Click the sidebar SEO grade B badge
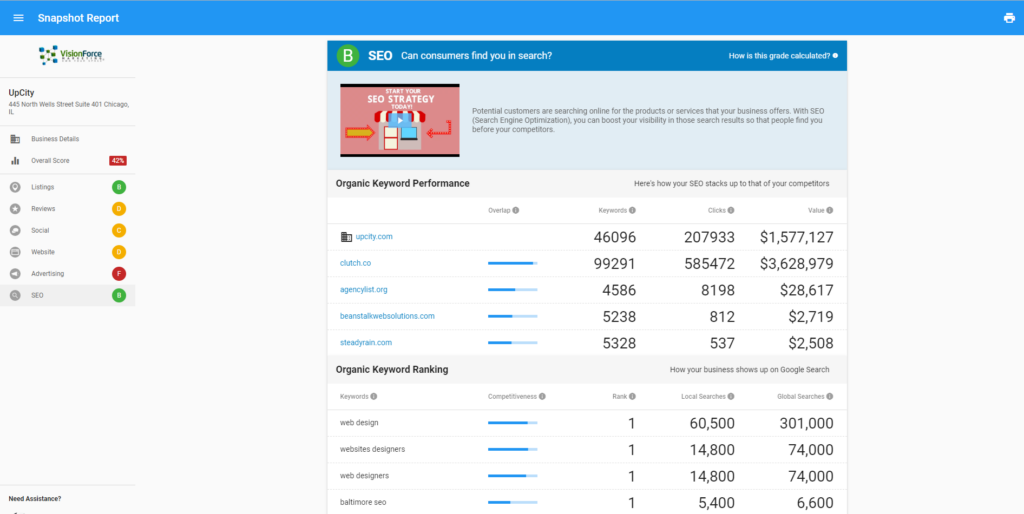This screenshot has width=1024, height=514. [119, 295]
